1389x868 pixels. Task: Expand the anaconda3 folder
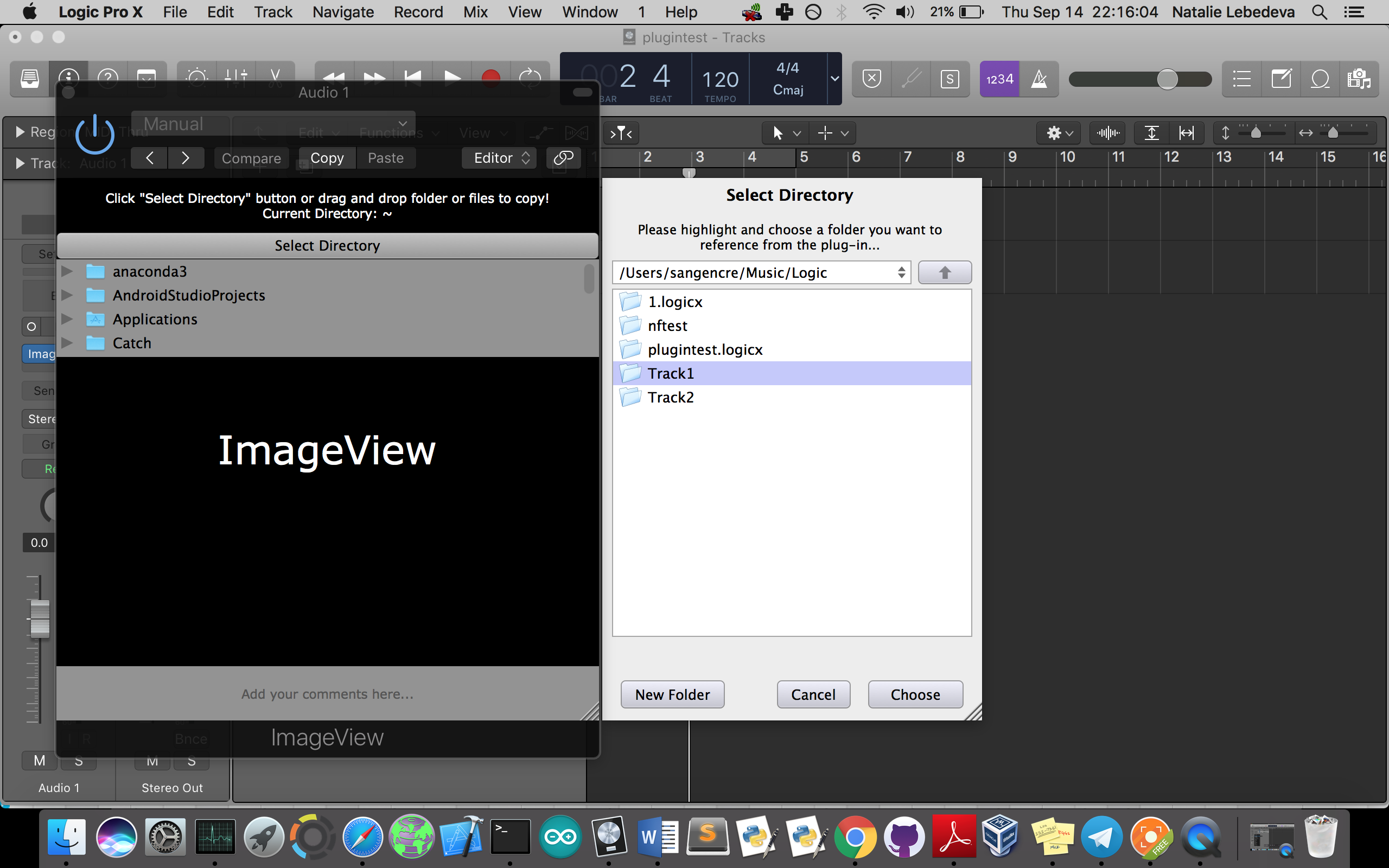pyautogui.click(x=67, y=271)
